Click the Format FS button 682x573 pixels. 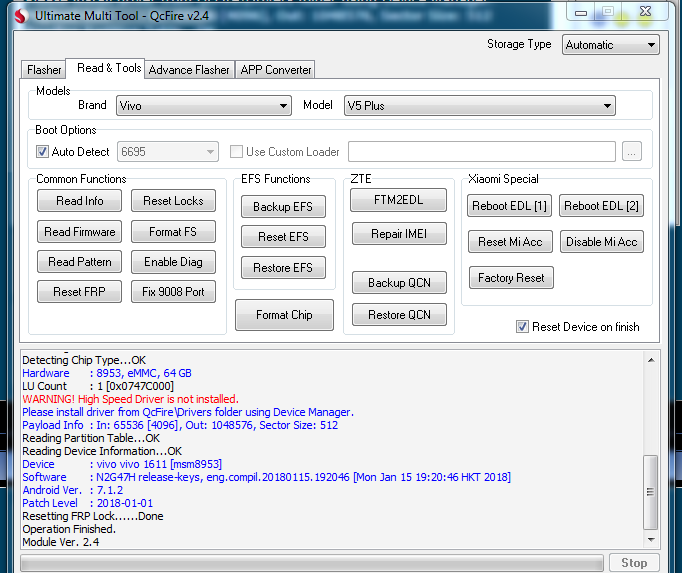tap(173, 231)
